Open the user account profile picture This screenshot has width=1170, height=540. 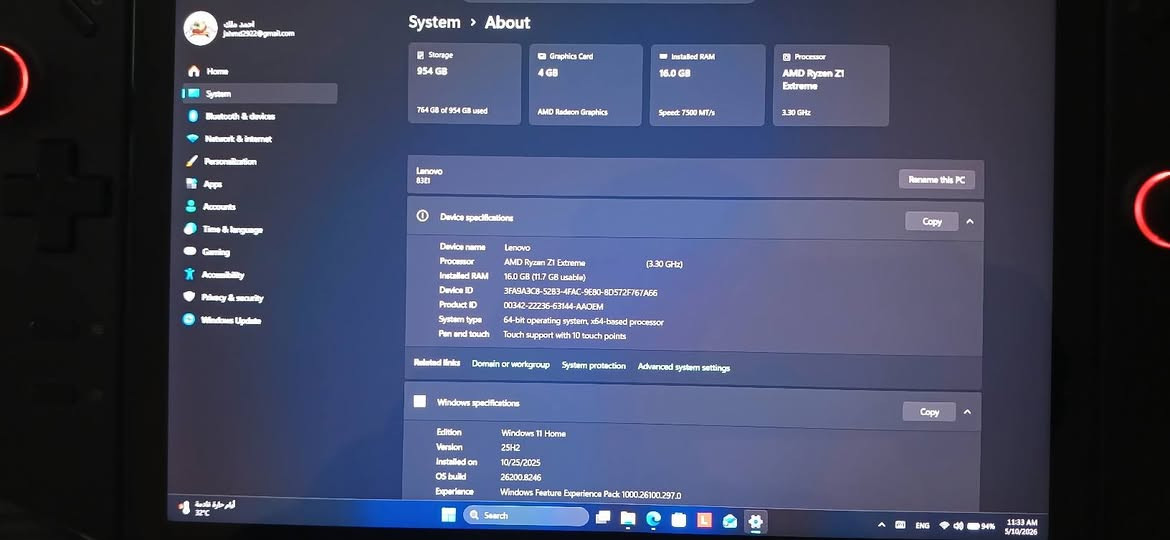coord(200,28)
